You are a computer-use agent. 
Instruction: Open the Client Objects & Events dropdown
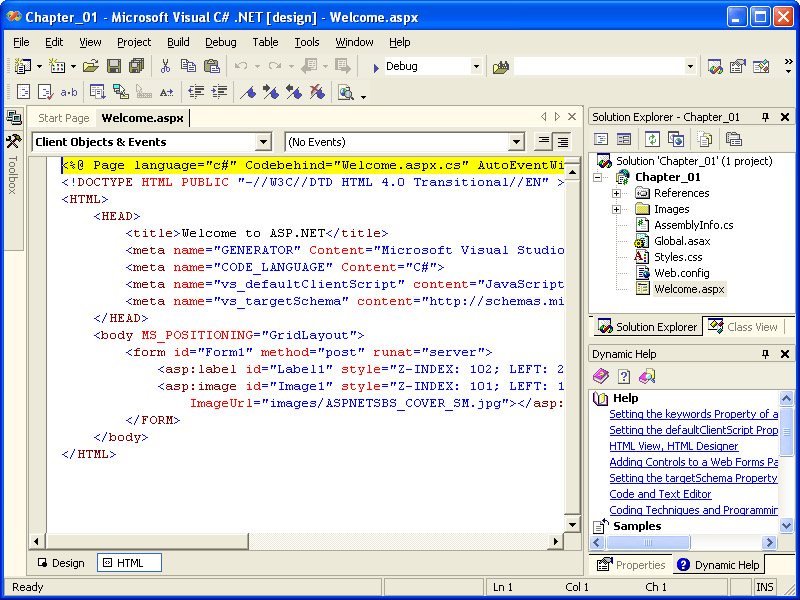pyautogui.click(x=263, y=142)
